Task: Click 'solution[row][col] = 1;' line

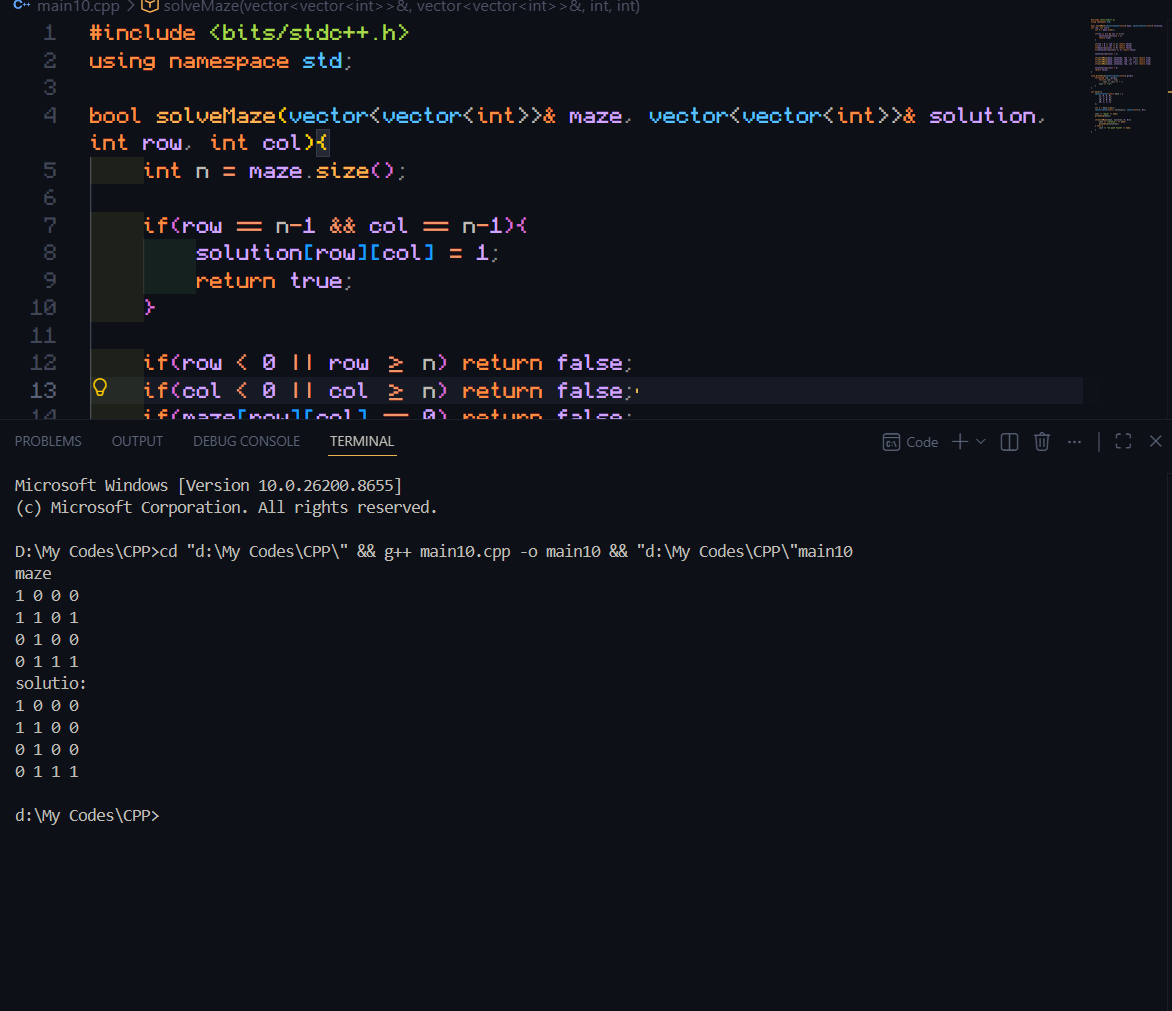Action: point(347,253)
